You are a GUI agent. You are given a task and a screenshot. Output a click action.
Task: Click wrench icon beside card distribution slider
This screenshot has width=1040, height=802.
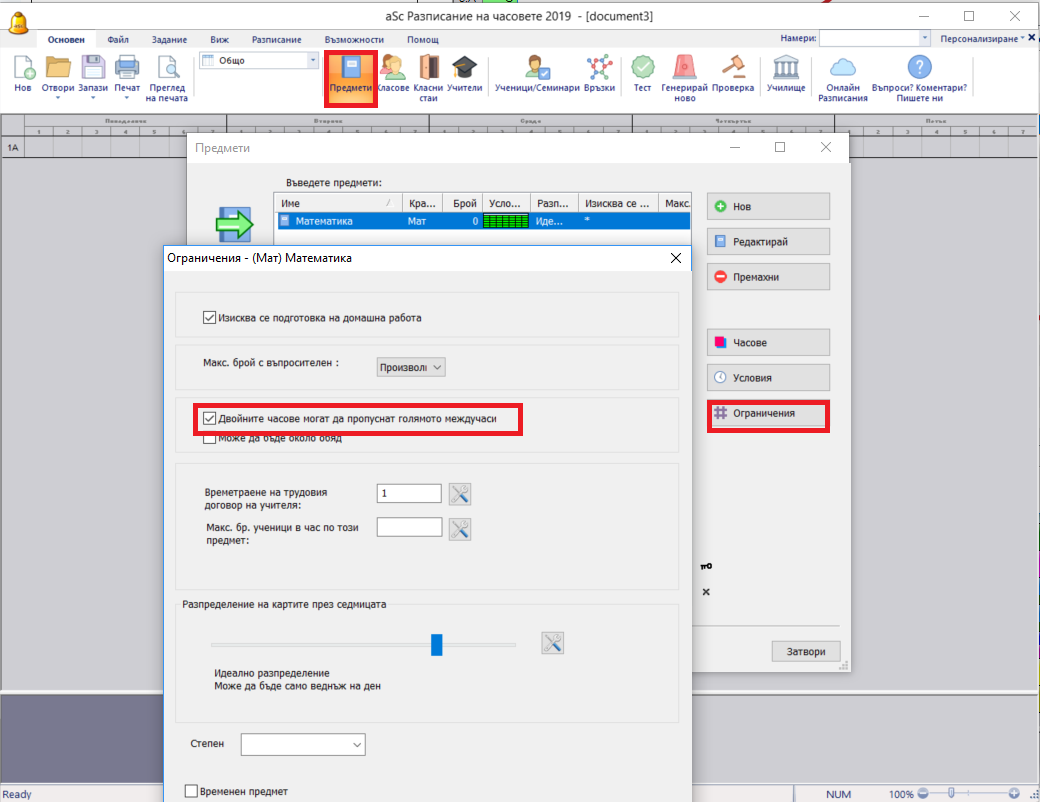click(x=553, y=643)
